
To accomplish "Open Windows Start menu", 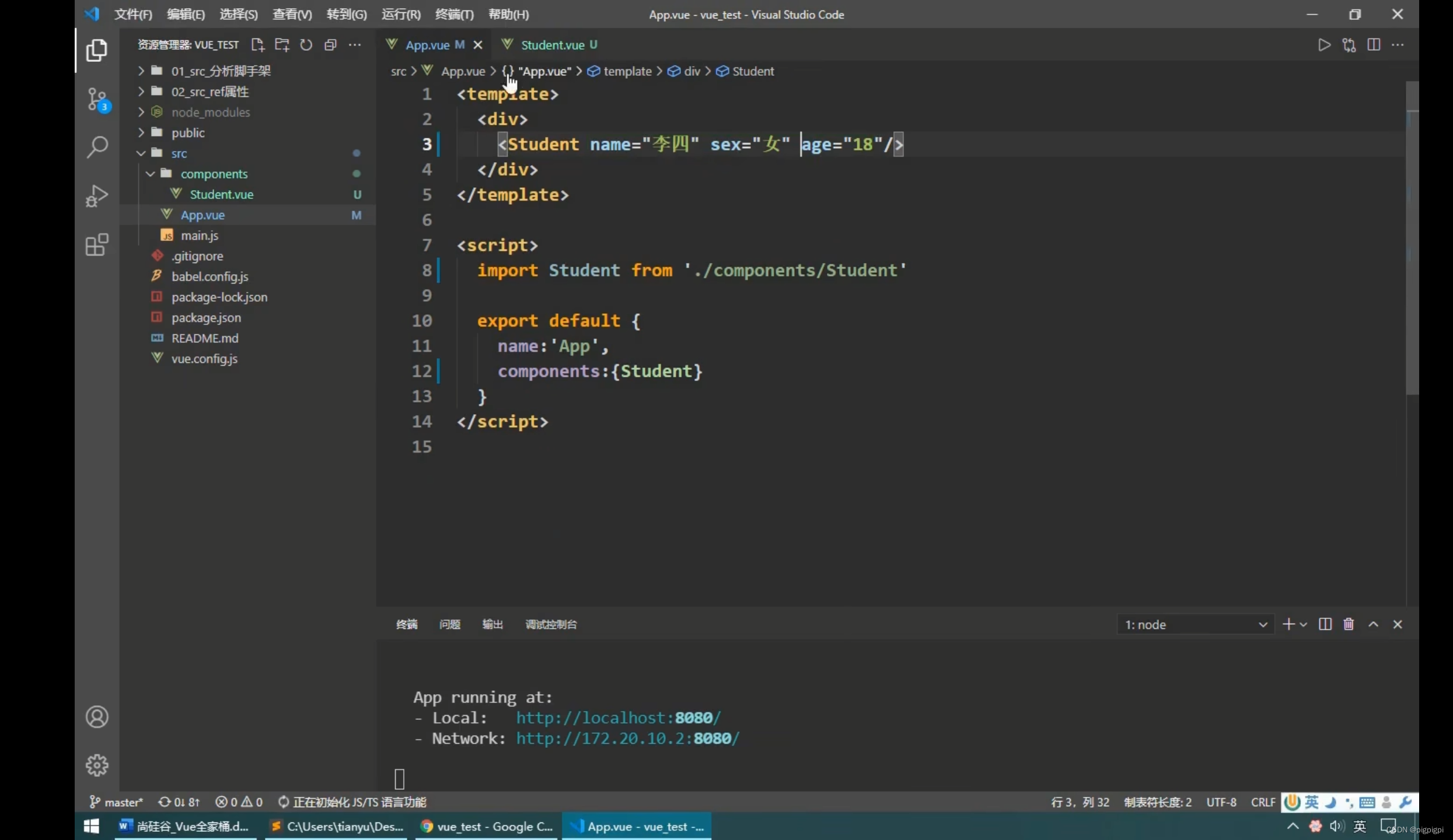I will coord(92,826).
